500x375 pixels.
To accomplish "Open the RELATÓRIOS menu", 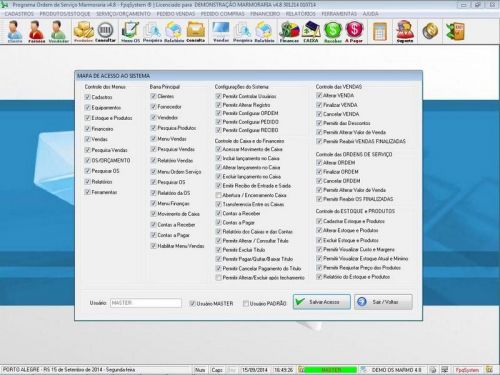I will click(x=300, y=14).
